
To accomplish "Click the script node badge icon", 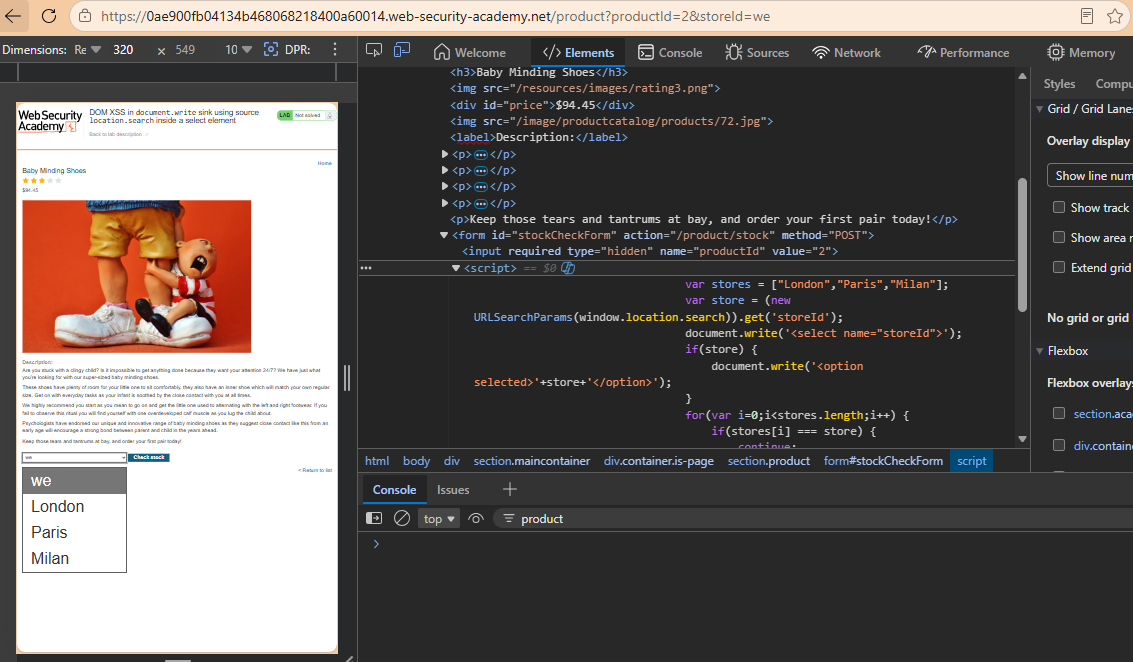I will point(568,268).
